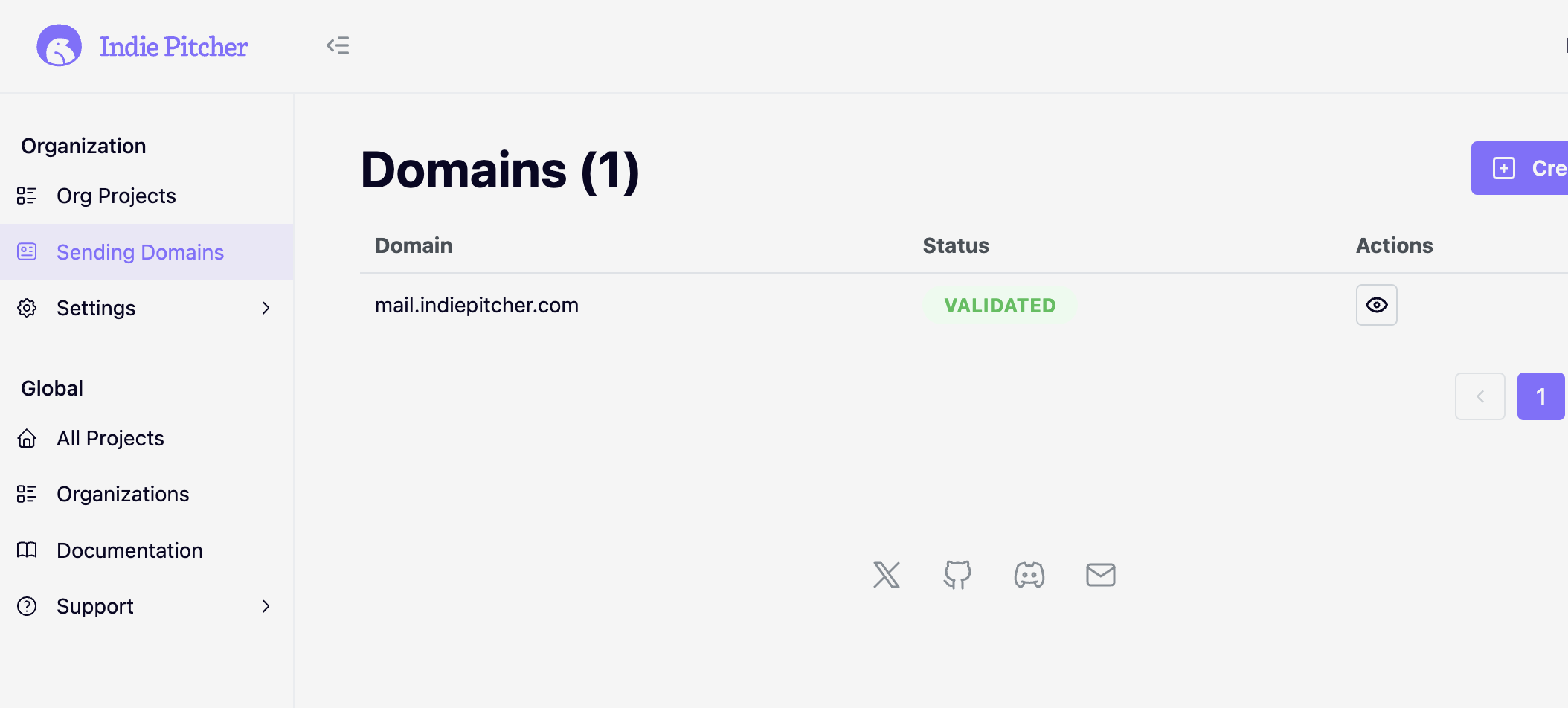This screenshot has height=708, width=1568.
Task: Expand the Settings submenu chevron
Action: 266,307
